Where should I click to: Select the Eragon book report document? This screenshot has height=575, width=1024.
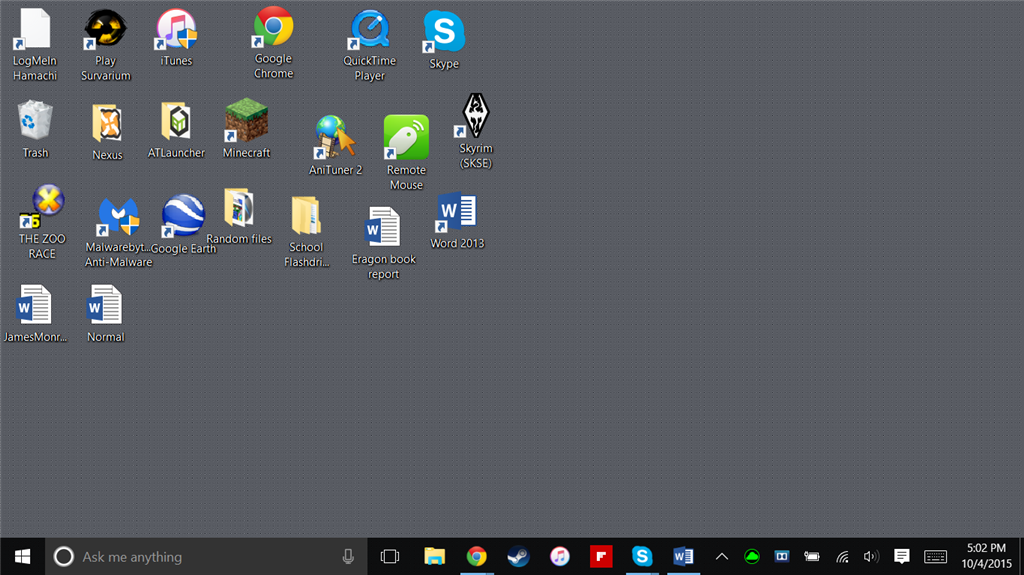pos(383,243)
